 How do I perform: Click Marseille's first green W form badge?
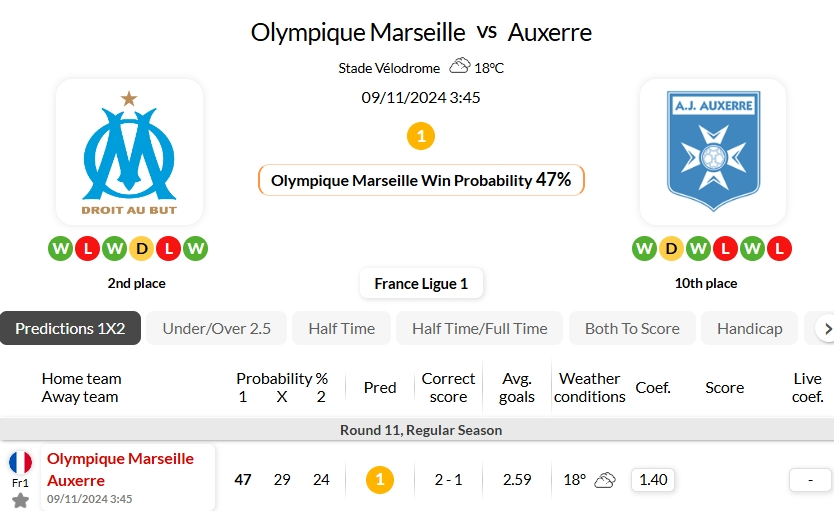pyautogui.click(x=61, y=248)
